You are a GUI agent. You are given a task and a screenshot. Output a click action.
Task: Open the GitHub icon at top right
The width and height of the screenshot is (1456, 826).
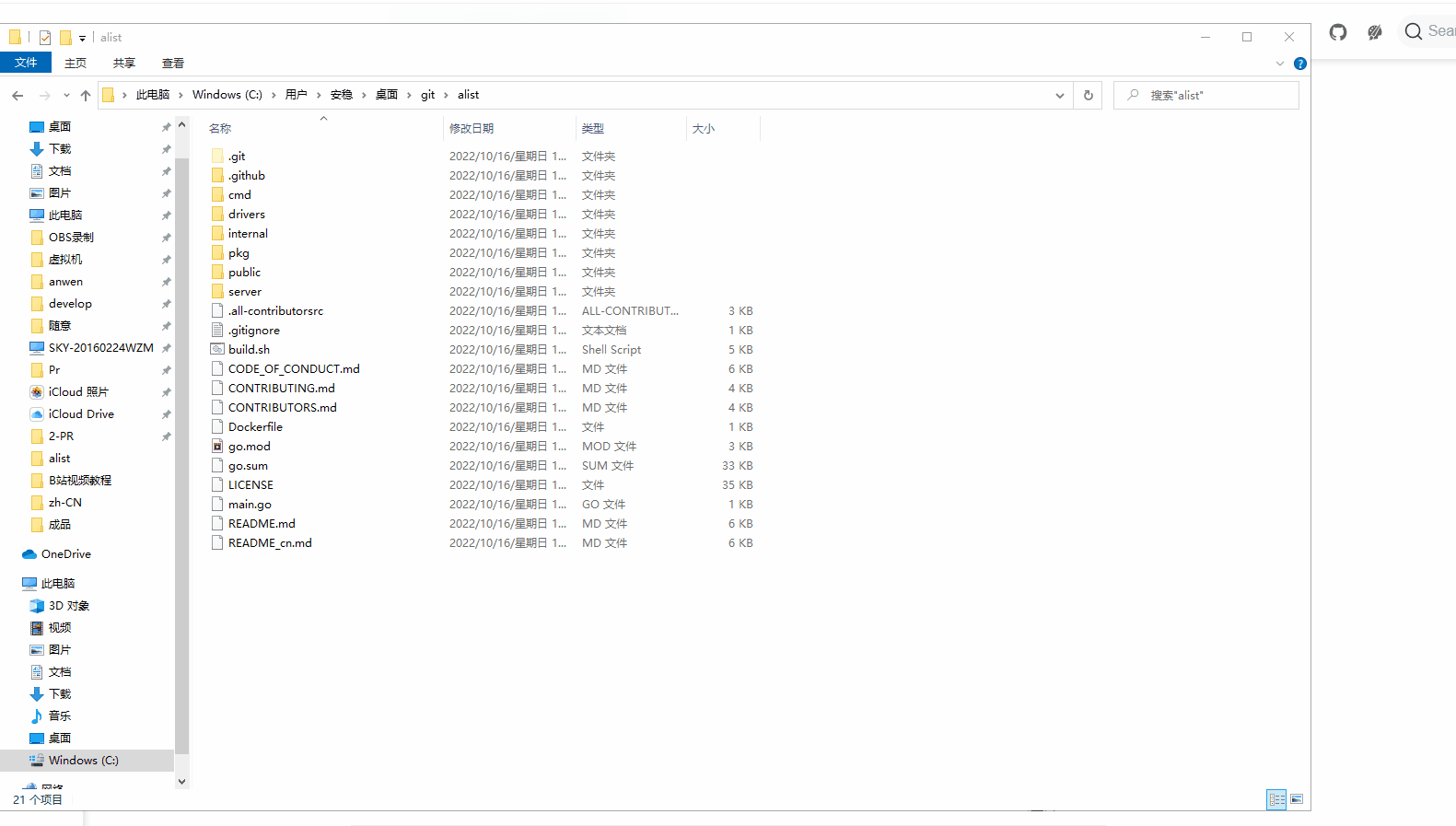coord(1338,32)
